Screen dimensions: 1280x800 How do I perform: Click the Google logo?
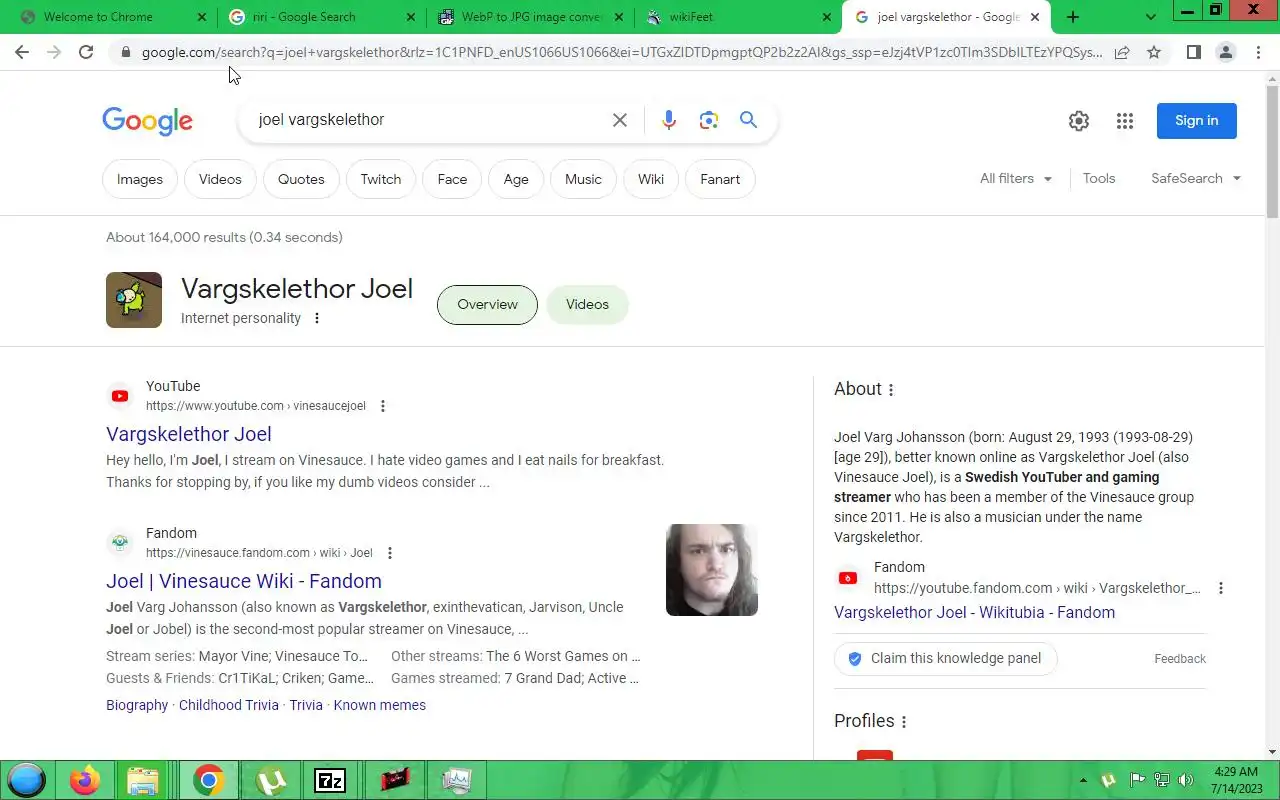coord(147,121)
